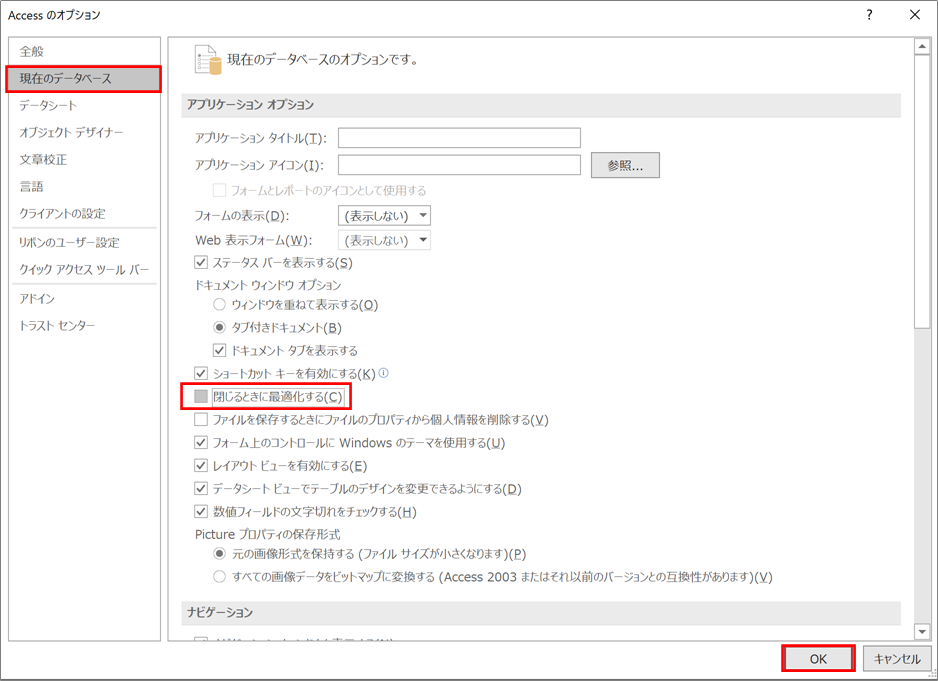Open the データシート category

click(84, 105)
